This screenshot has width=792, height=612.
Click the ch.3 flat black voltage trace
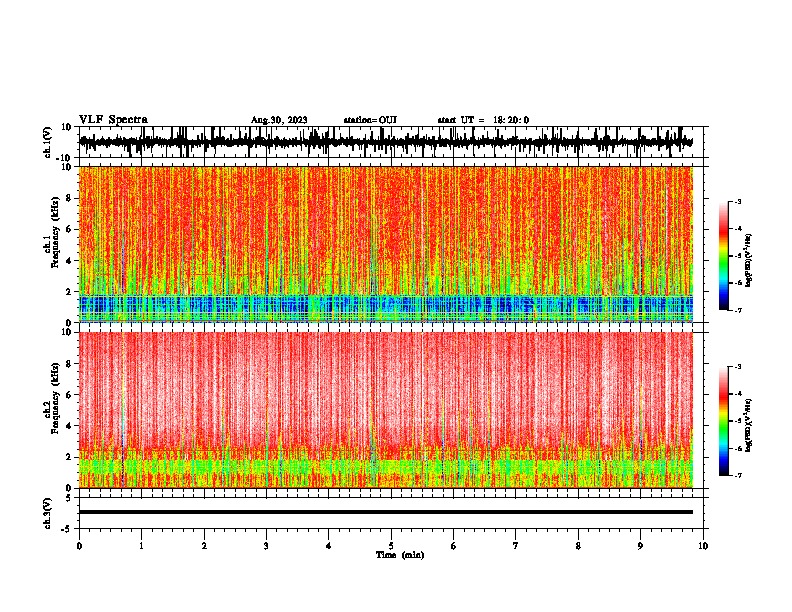click(x=386, y=512)
